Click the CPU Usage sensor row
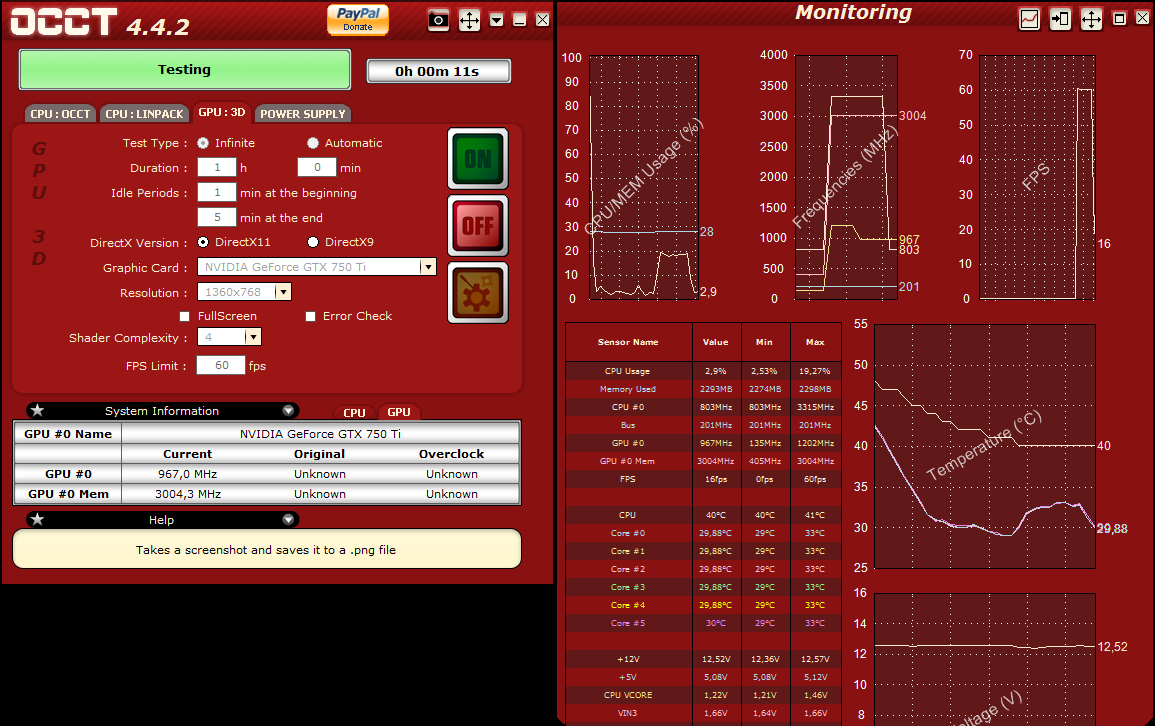1155x726 pixels. [703, 371]
